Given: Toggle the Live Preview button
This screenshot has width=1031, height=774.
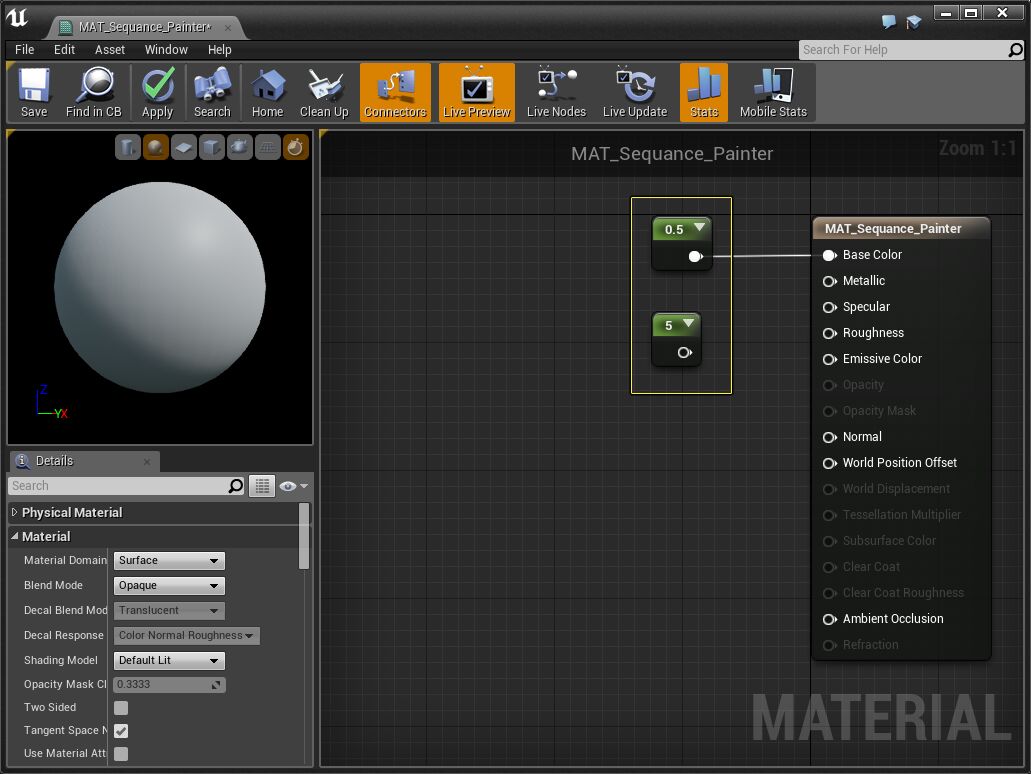Looking at the screenshot, I should 476,93.
